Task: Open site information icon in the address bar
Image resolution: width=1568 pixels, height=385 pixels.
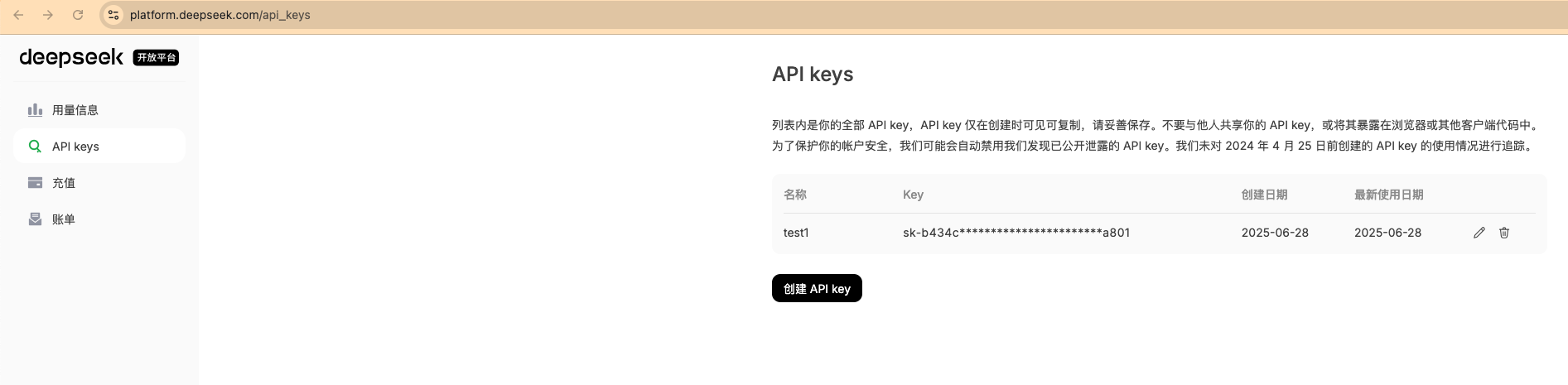Action: [113, 15]
